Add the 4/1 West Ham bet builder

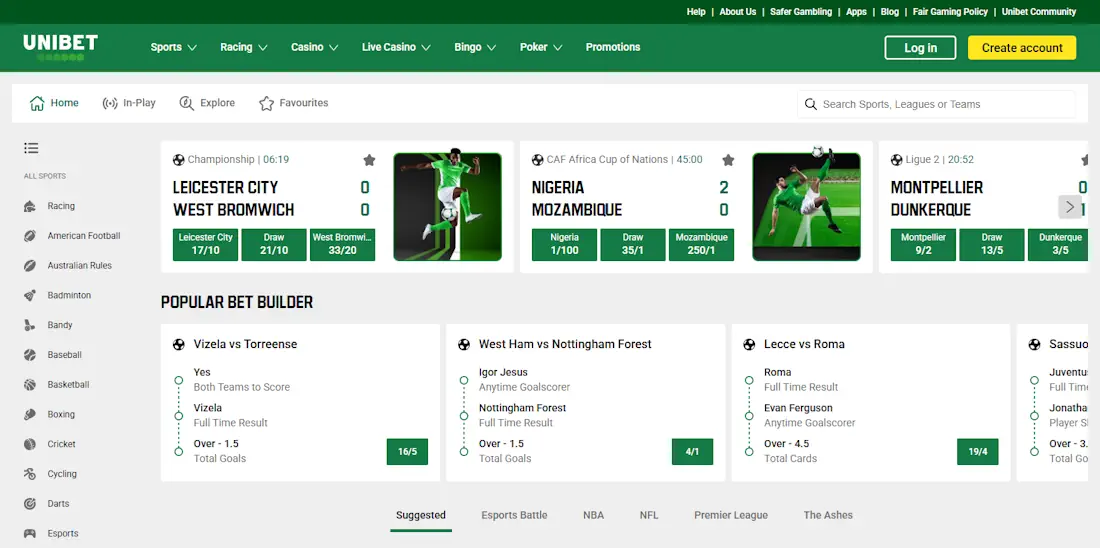click(x=692, y=452)
